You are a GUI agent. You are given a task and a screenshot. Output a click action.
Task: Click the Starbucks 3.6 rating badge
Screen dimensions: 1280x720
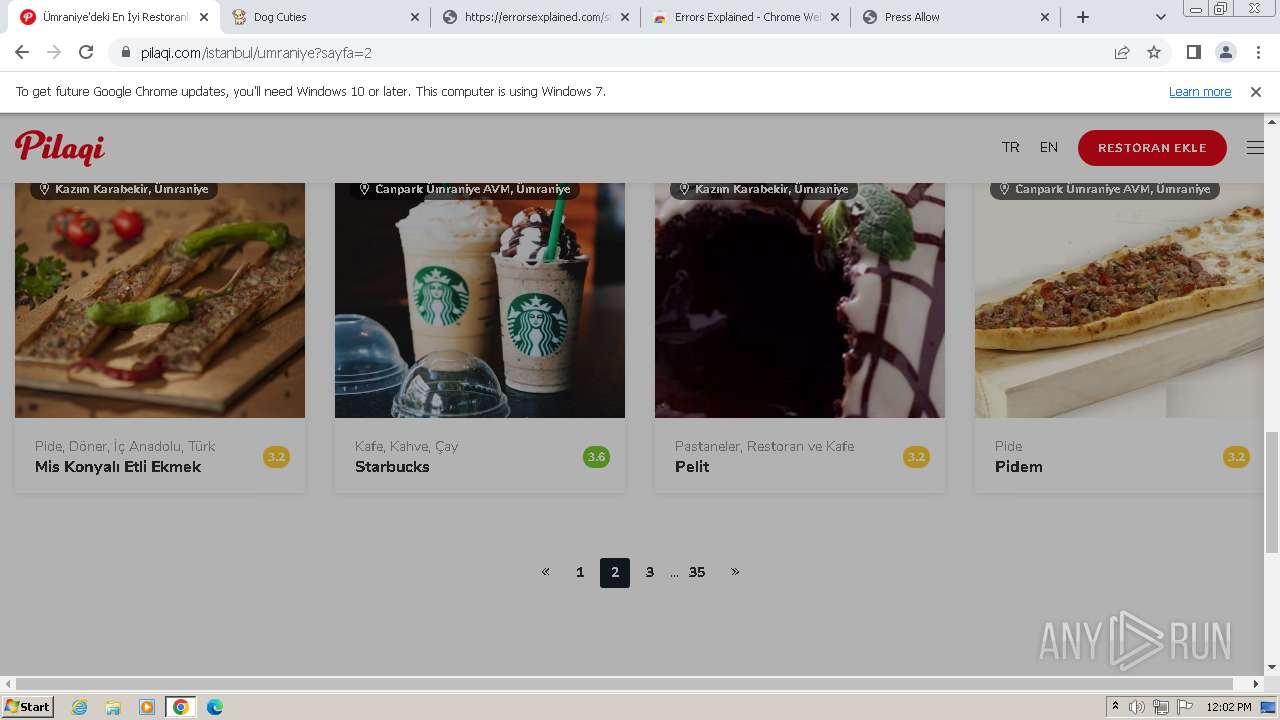pos(596,457)
